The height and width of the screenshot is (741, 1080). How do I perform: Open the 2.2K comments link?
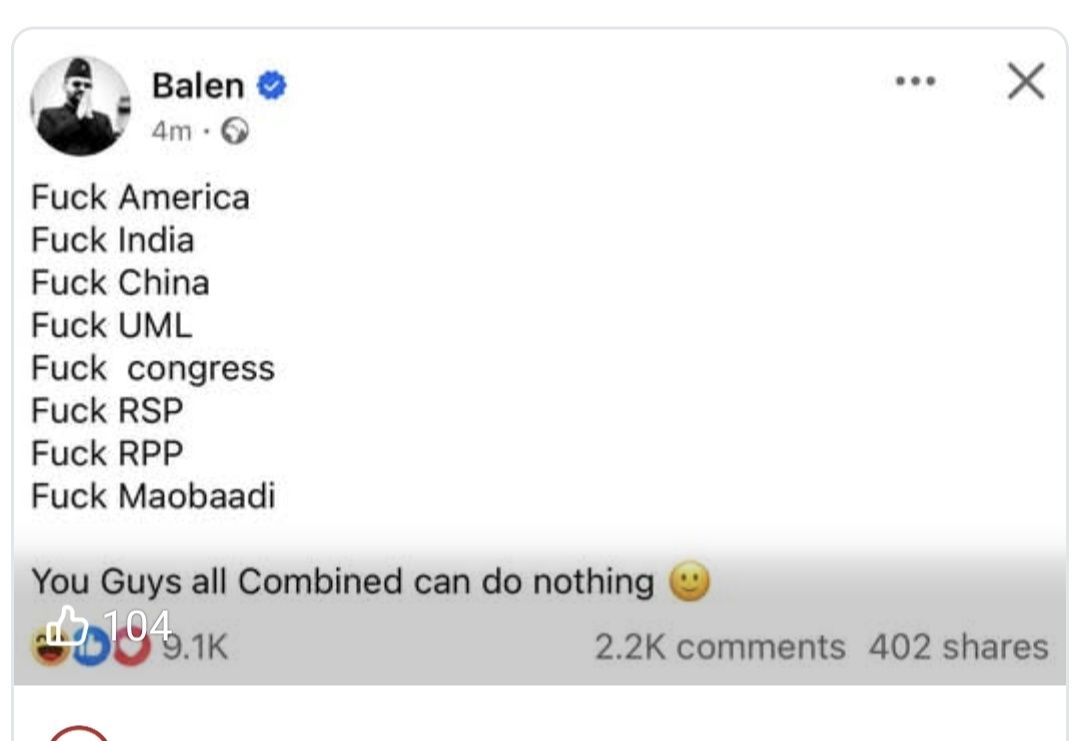click(x=720, y=647)
